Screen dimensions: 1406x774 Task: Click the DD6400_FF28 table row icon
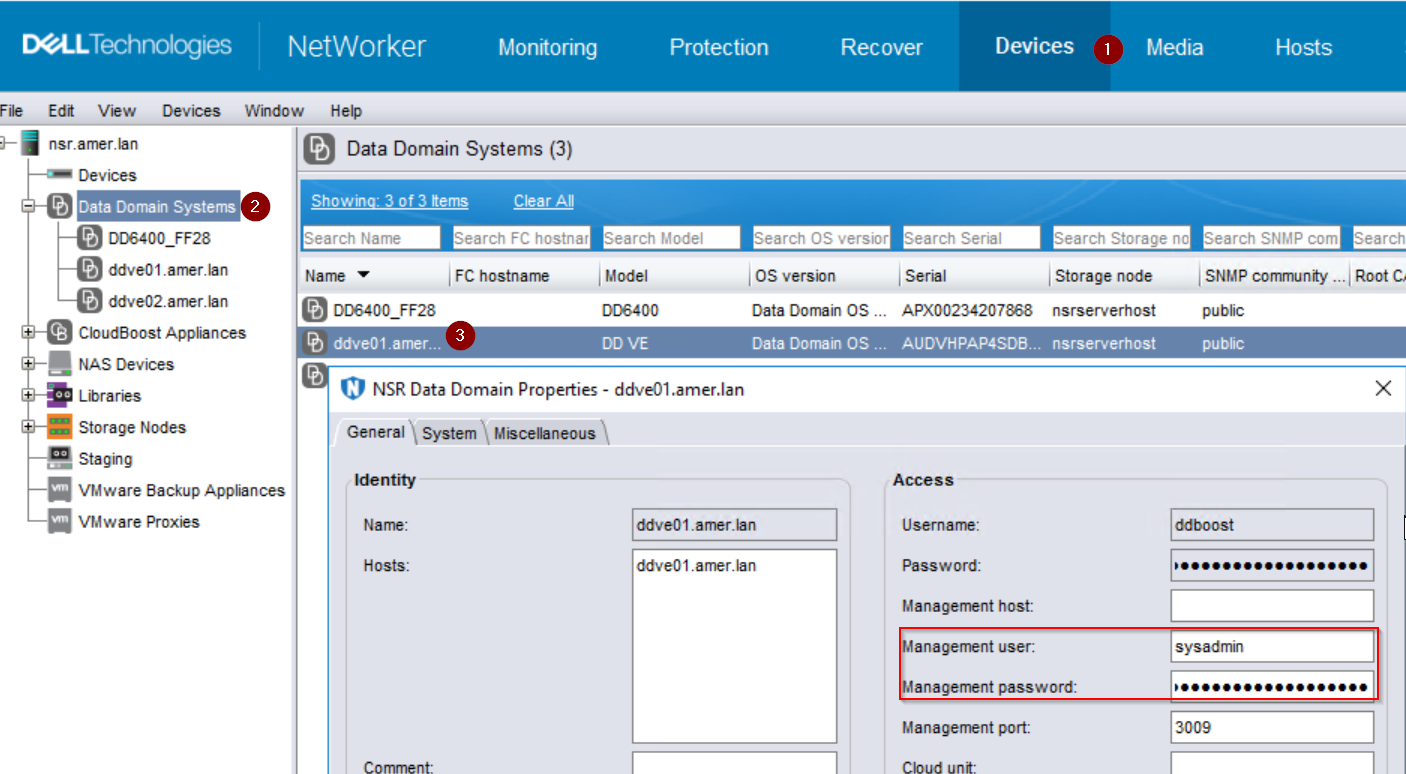tap(315, 310)
